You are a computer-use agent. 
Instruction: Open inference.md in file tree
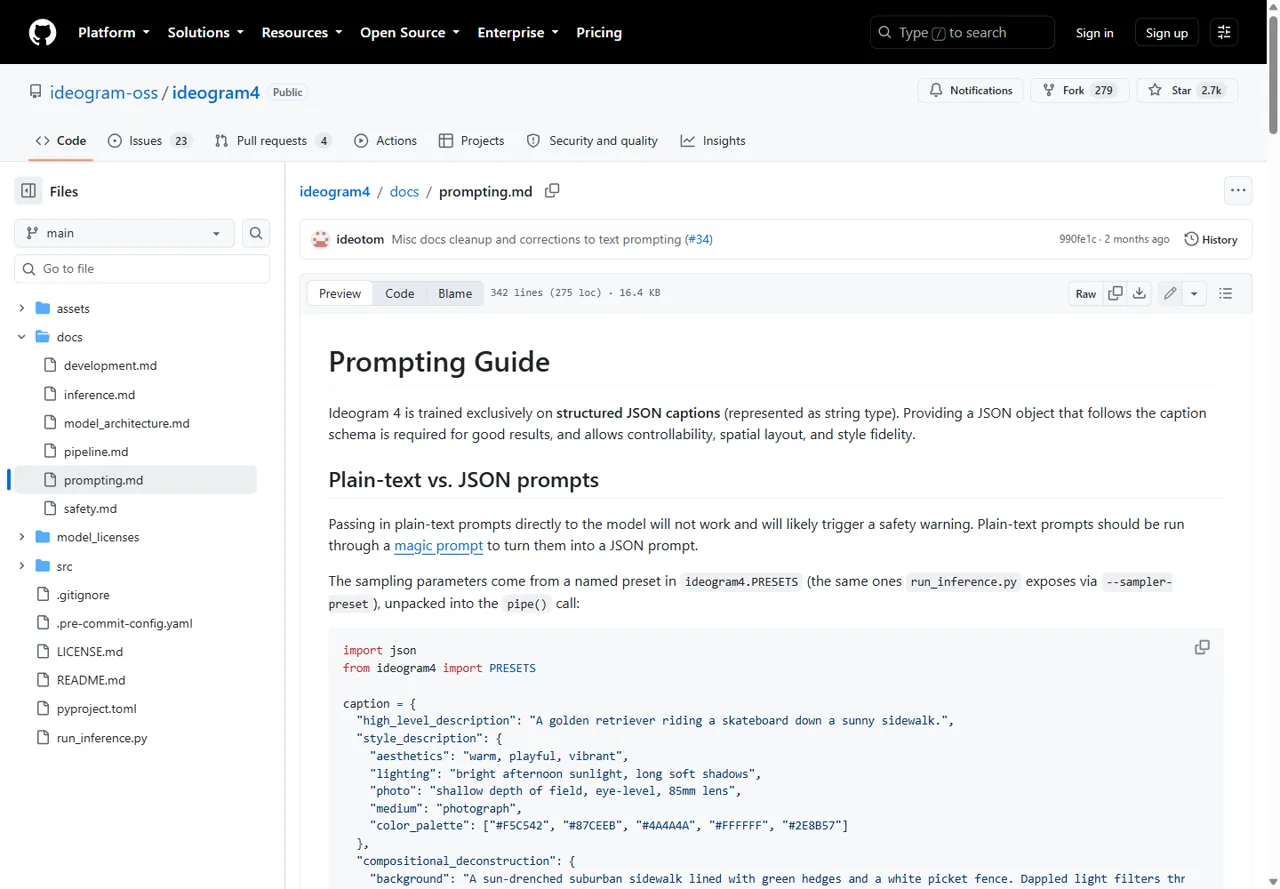click(x=99, y=395)
